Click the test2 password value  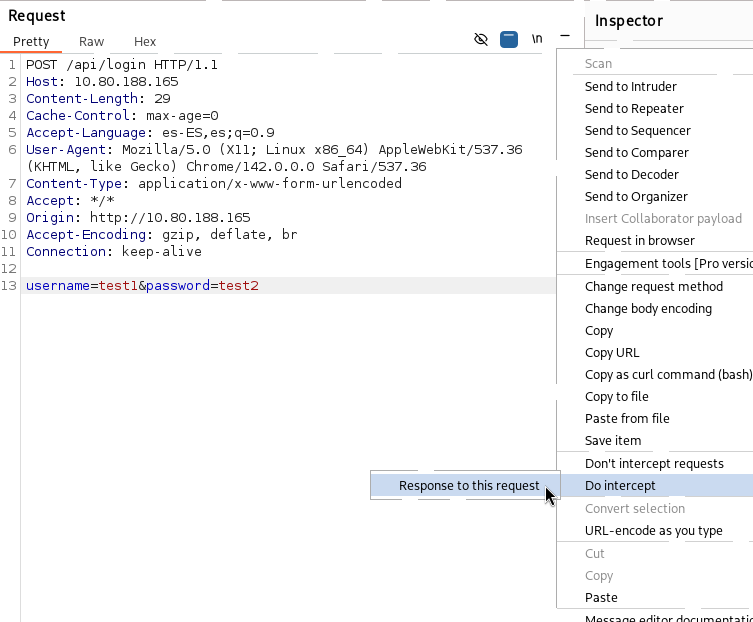click(239, 286)
